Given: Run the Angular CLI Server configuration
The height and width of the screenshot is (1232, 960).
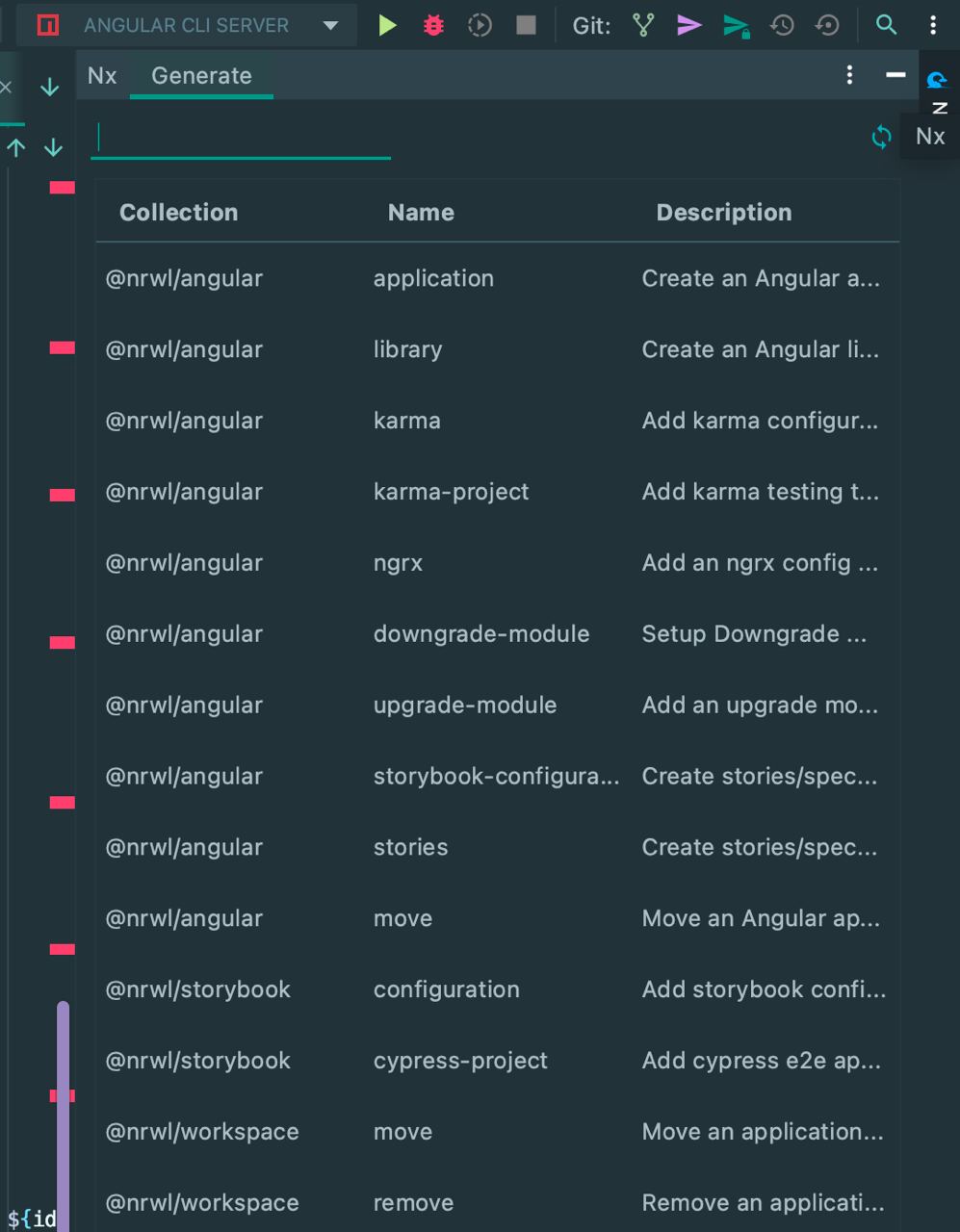Looking at the screenshot, I should 387,25.
